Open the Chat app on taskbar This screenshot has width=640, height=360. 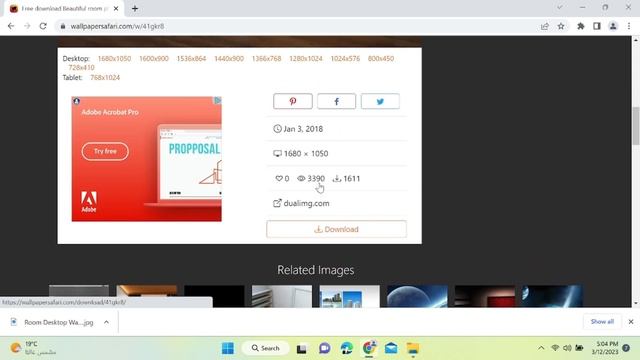click(324, 348)
